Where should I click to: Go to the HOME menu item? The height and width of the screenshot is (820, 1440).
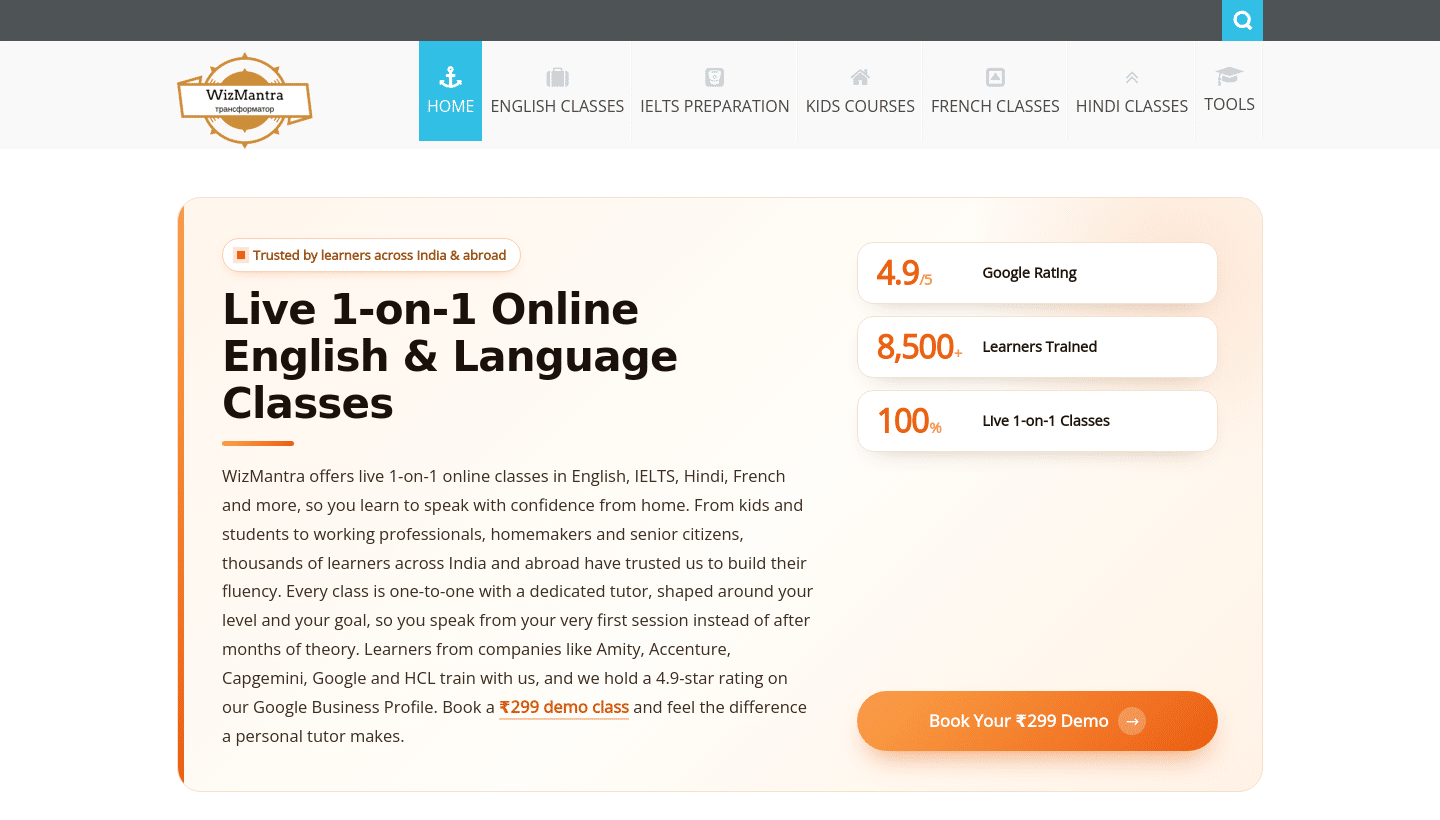point(450,91)
